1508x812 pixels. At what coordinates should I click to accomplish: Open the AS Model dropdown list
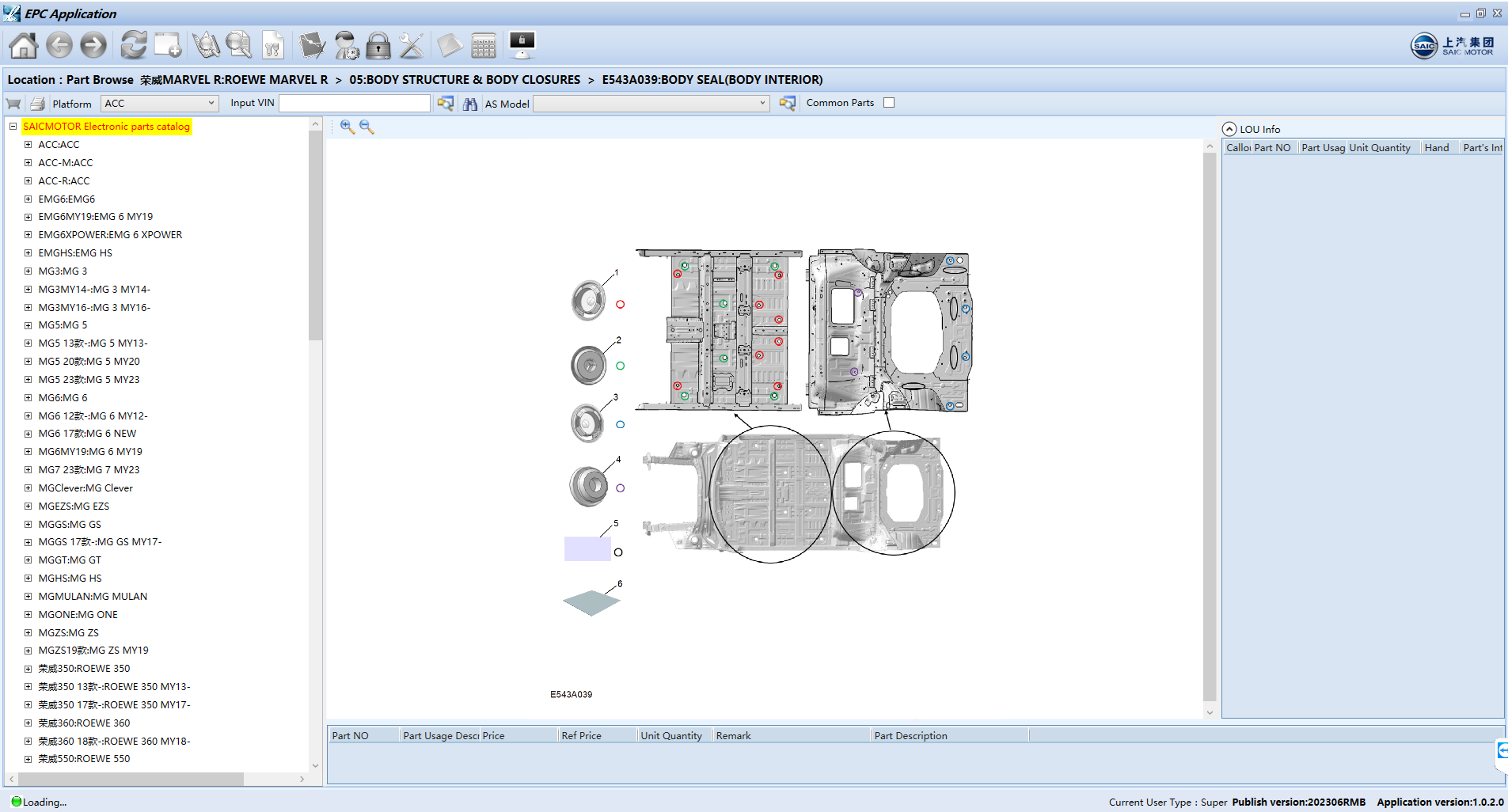click(760, 103)
